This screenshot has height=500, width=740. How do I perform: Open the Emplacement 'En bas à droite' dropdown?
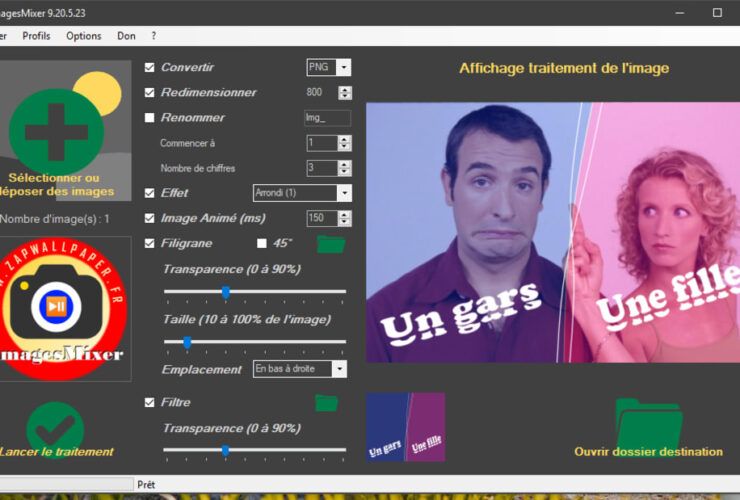coord(339,369)
